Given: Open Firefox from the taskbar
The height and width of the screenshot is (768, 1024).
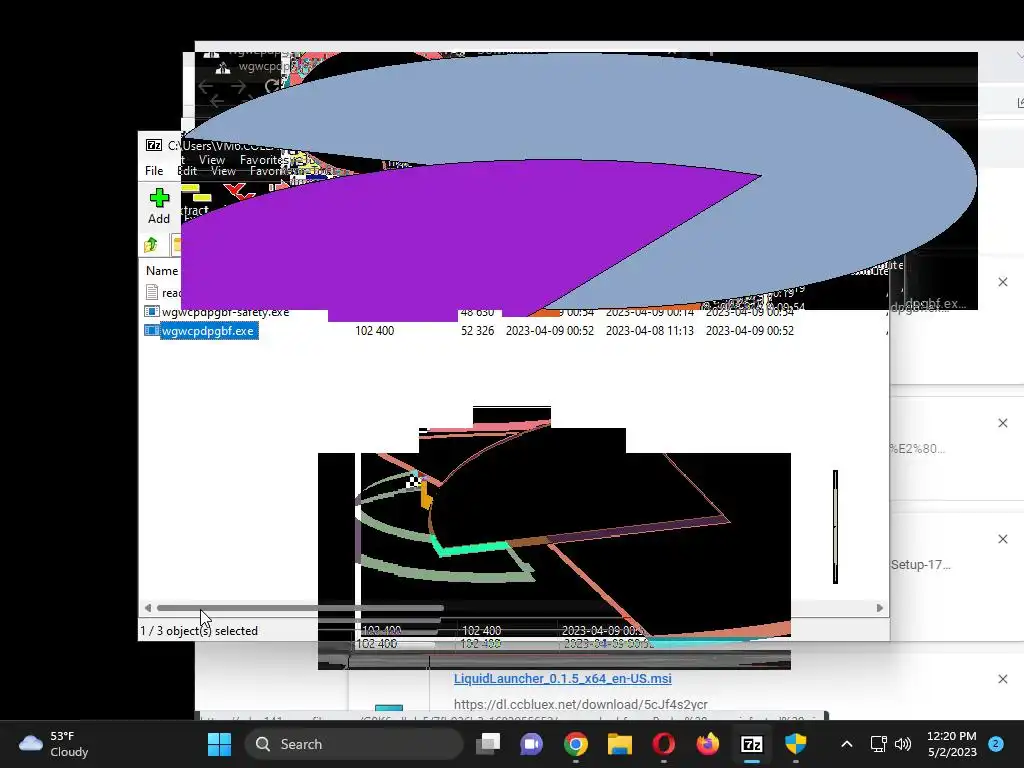Looking at the screenshot, I should pyautogui.click(x=707, y=744).
